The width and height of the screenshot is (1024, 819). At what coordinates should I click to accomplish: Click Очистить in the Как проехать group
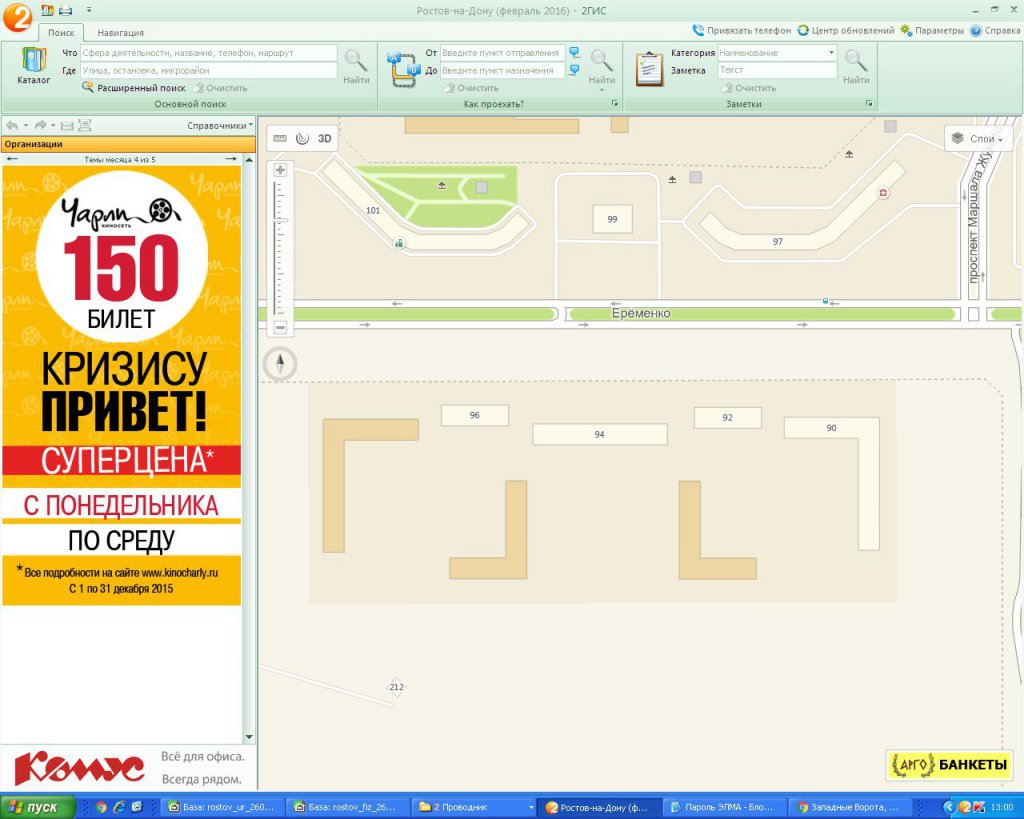click(x=472, y=88)
